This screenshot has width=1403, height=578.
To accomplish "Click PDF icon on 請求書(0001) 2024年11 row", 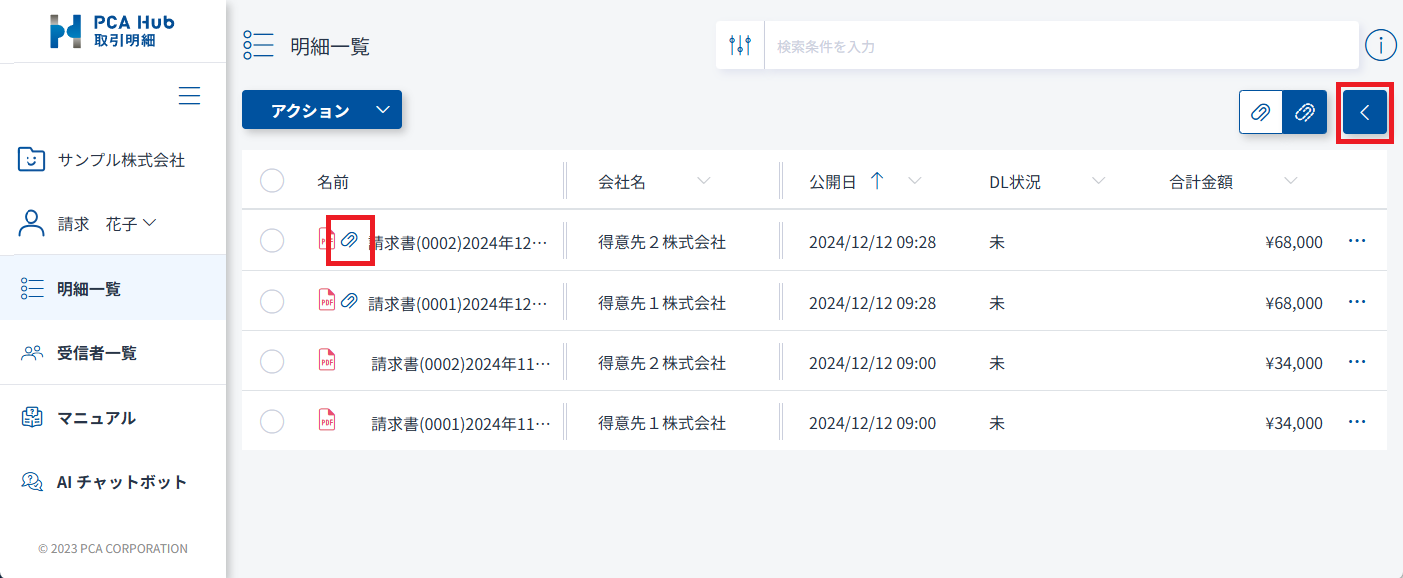I will (327, 421).
